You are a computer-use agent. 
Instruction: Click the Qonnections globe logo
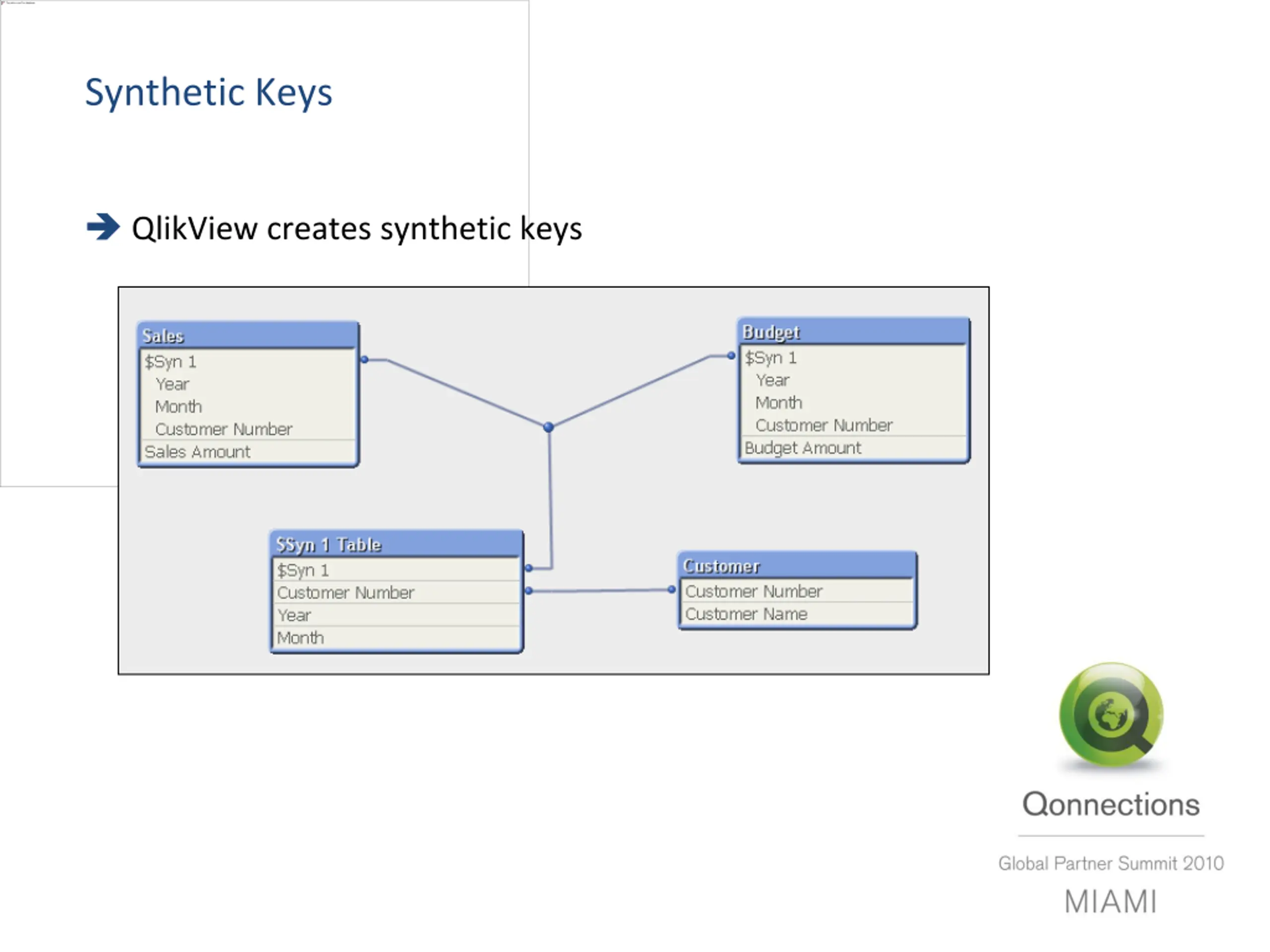click(1111, 714)
